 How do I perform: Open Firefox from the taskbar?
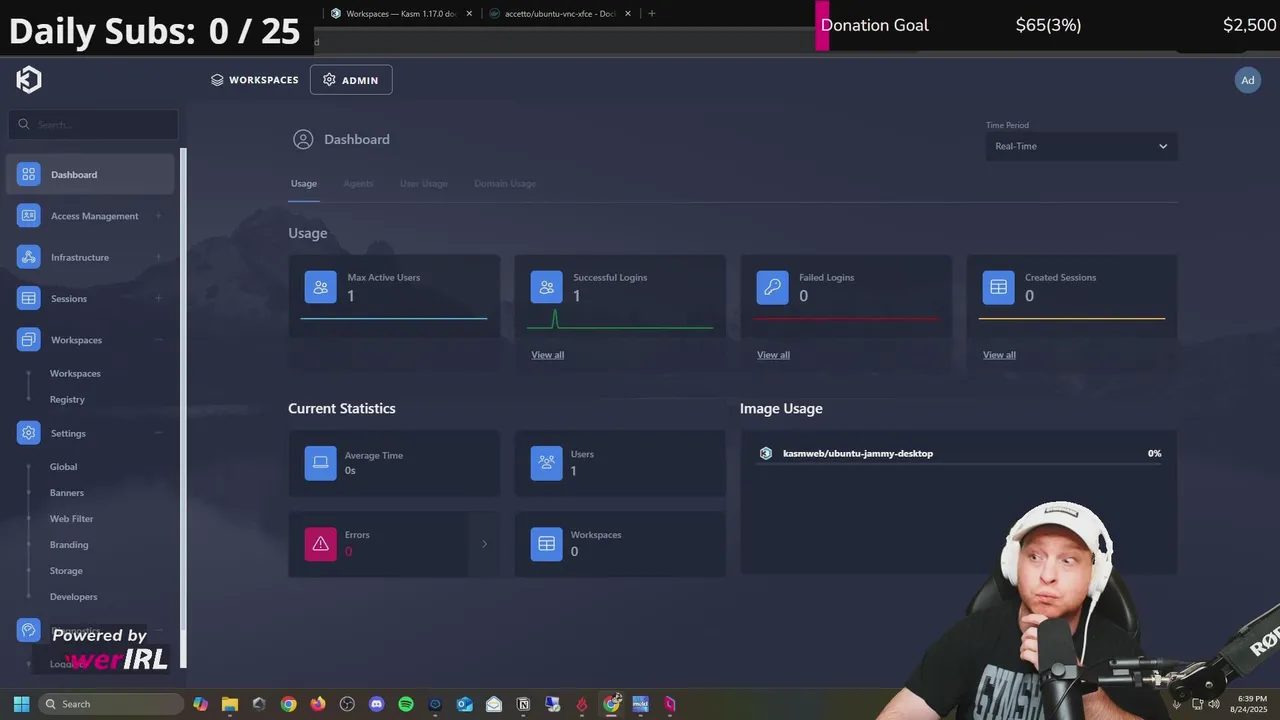[318, 704]
